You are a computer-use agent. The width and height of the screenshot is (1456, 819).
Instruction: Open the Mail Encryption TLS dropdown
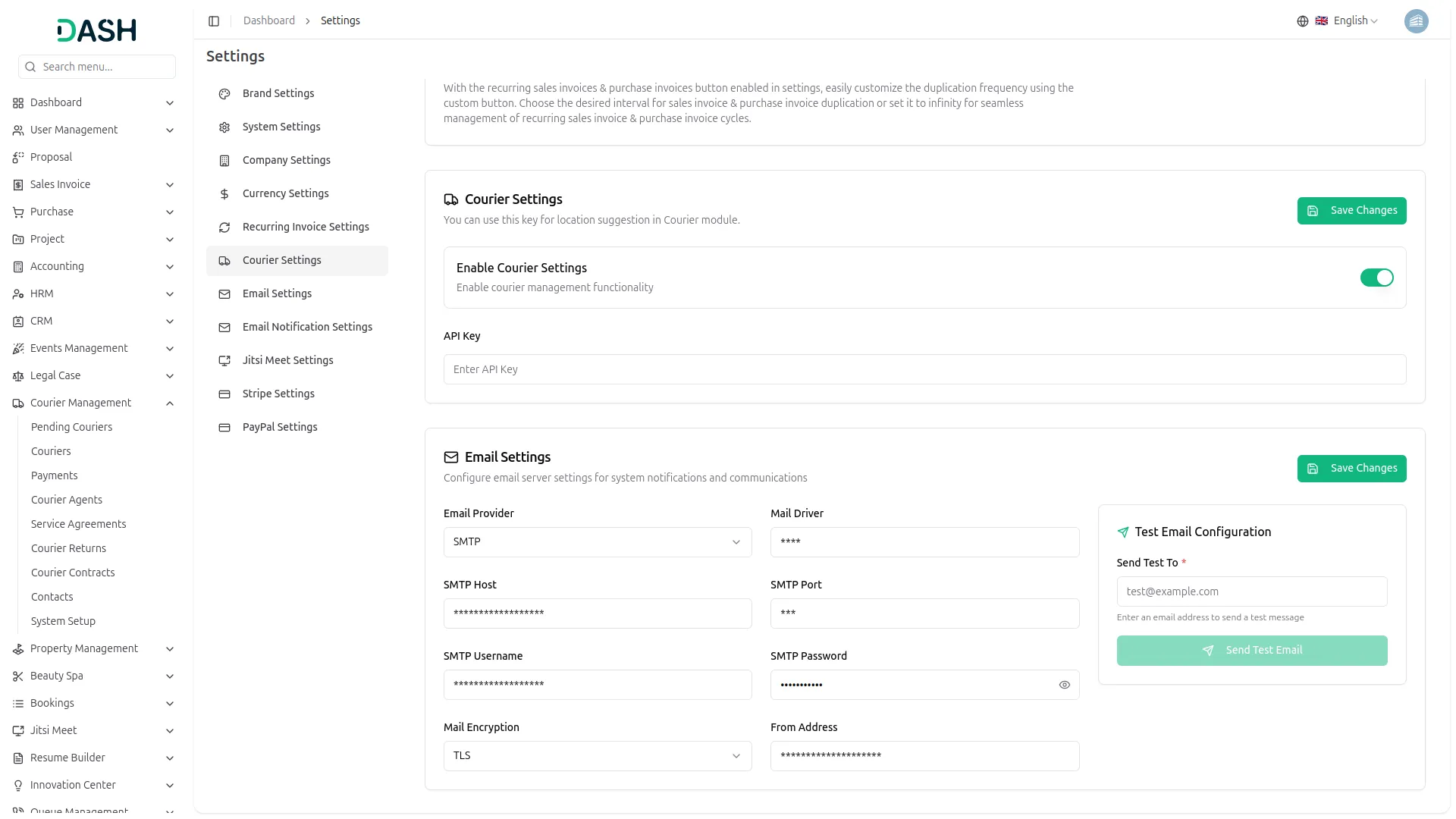[x=597, y=756]
